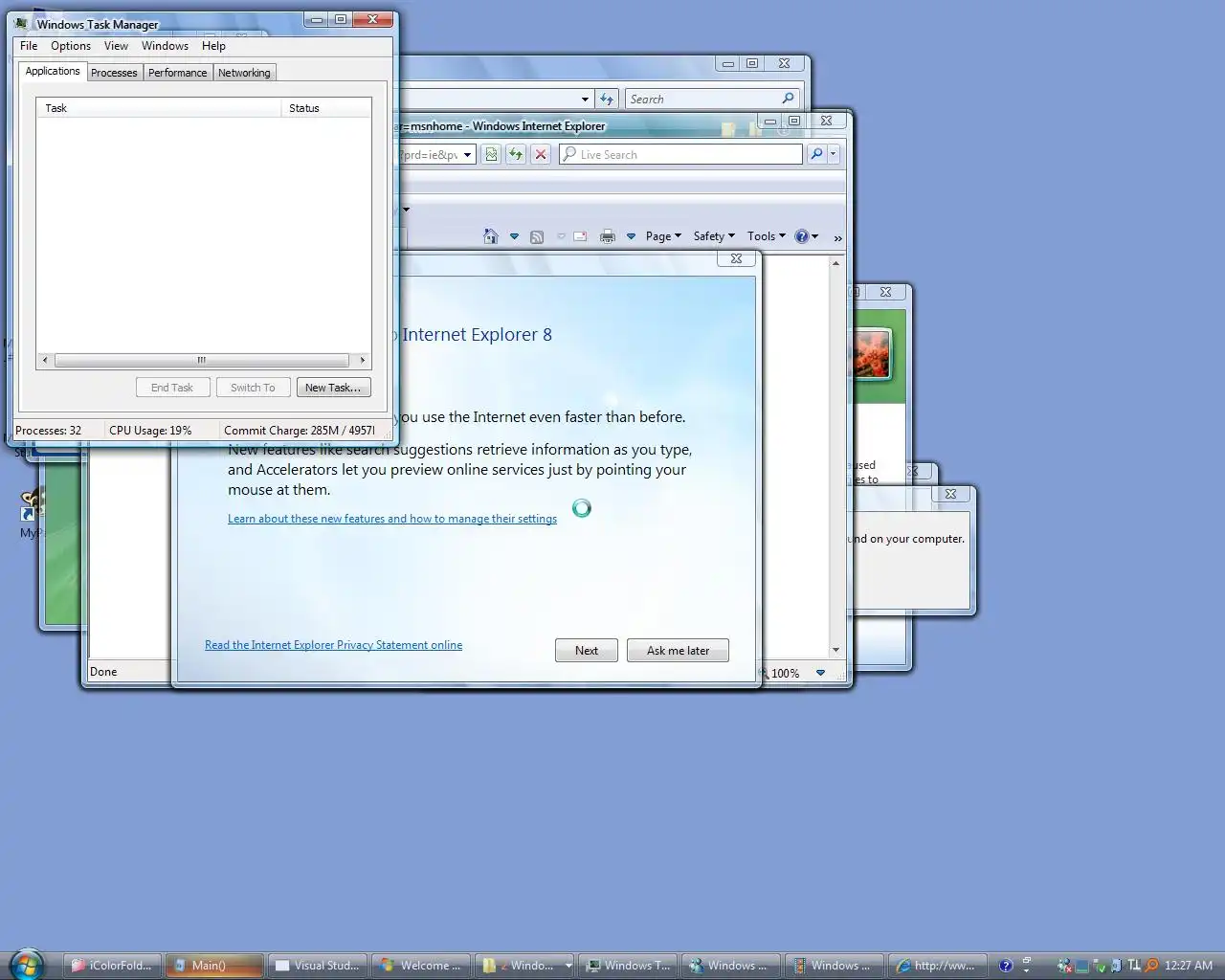The height and width of the screenshot is (980, 1225).
Task: Click the http://ww... Internet Explorer taskbar button
Action: (936, 966)
